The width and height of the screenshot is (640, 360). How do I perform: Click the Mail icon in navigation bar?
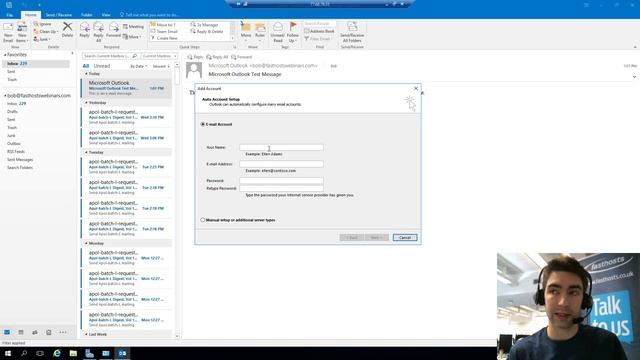click(x=7, y=332)
